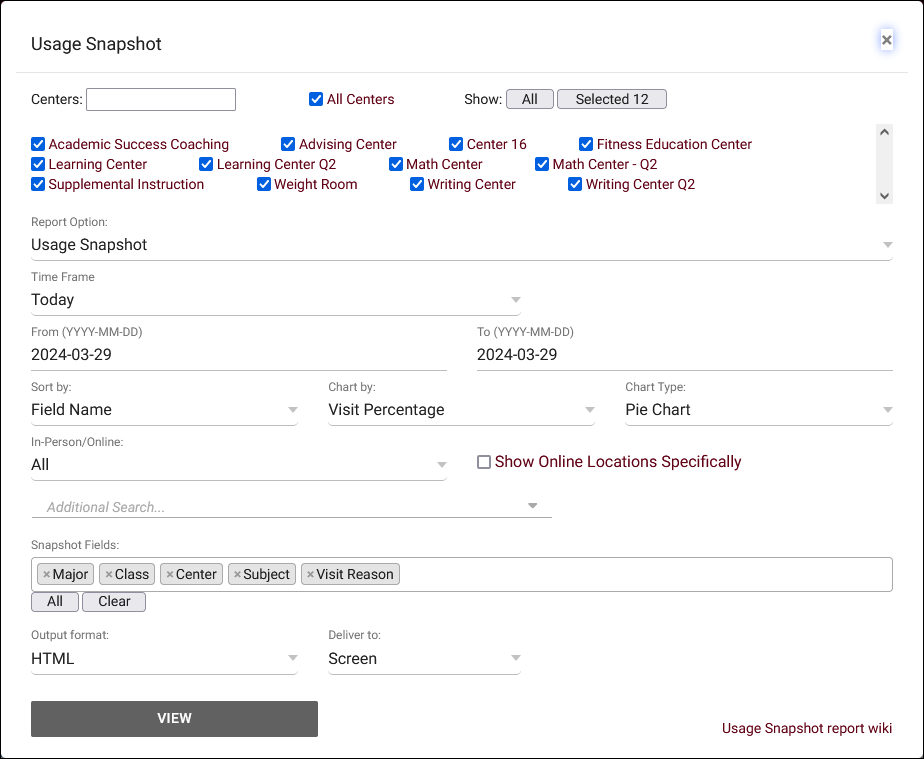Remove the Subject tag from Snapshot Fields

point(237,575)
